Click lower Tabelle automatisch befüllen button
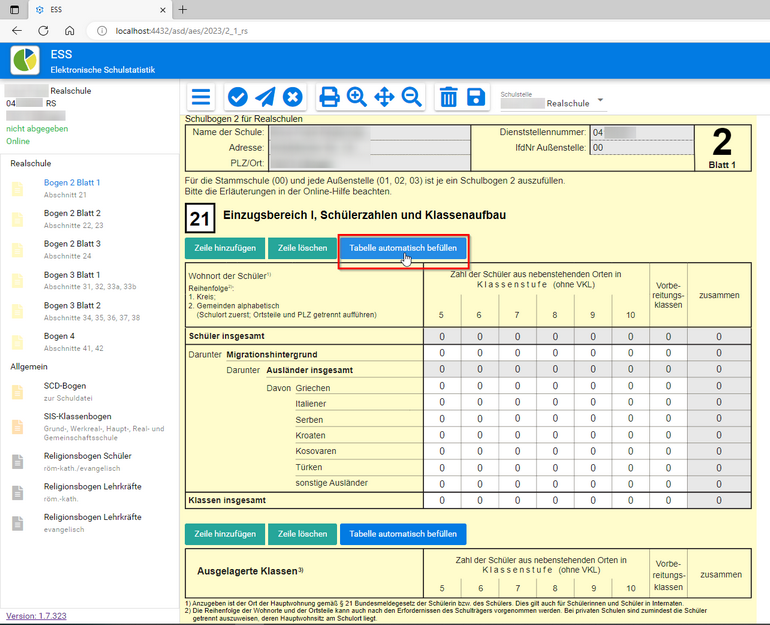The height and width of the screenshot is (625, 770). [x=403, y=534]
